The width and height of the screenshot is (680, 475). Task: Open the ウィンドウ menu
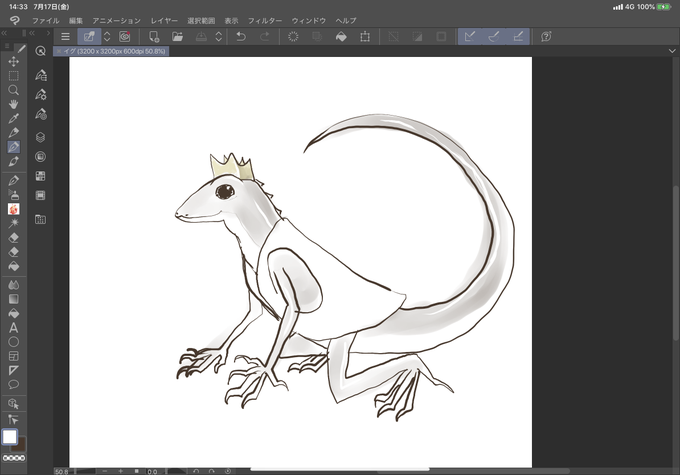(309, 20)
